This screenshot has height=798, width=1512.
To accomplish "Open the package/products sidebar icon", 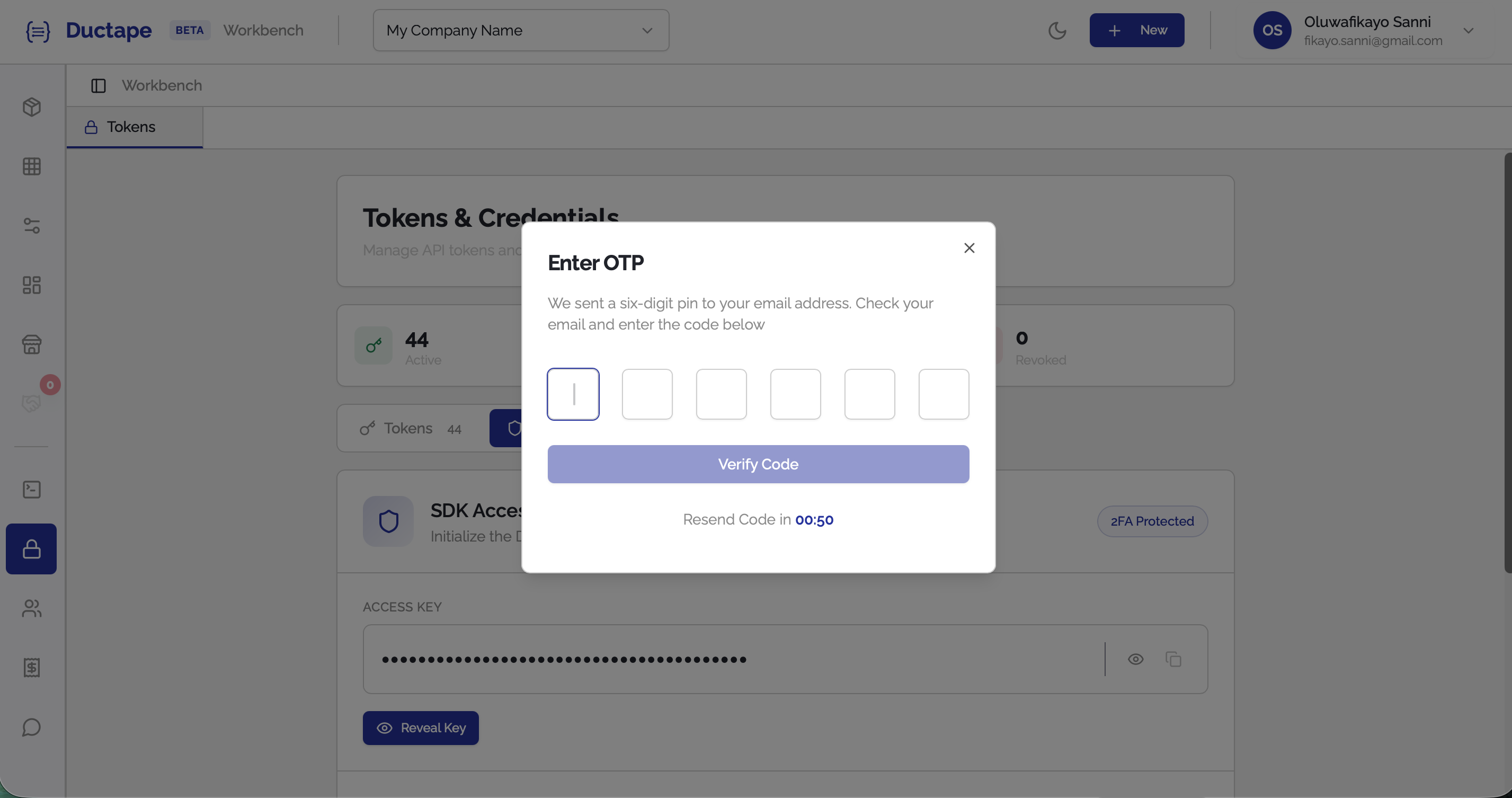I will pos(31,108).
